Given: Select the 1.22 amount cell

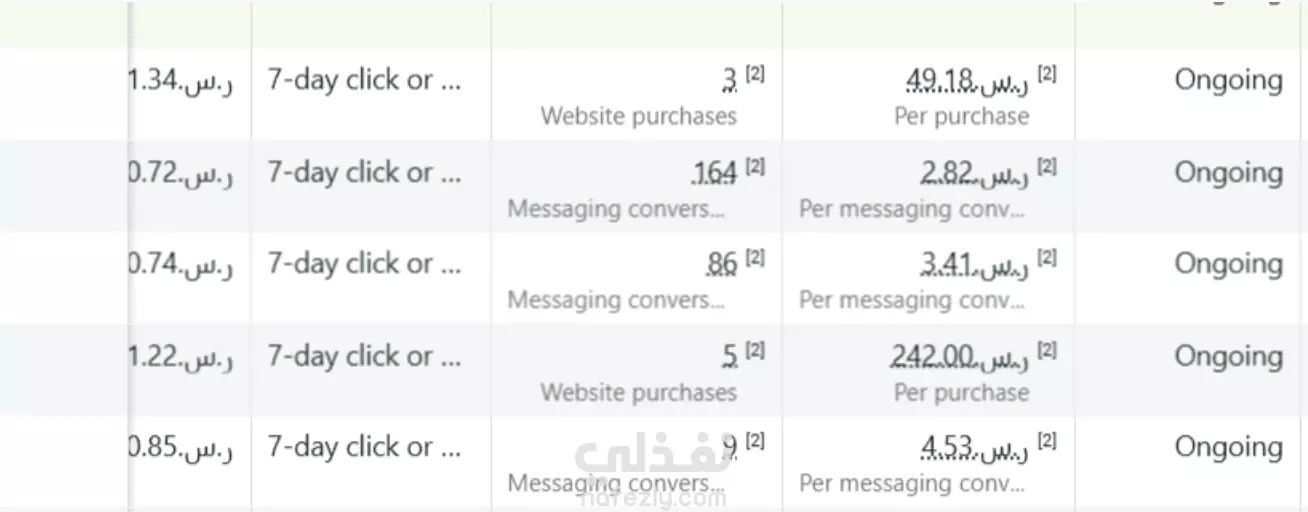Looking at the screenshot, I should [182, 356].
